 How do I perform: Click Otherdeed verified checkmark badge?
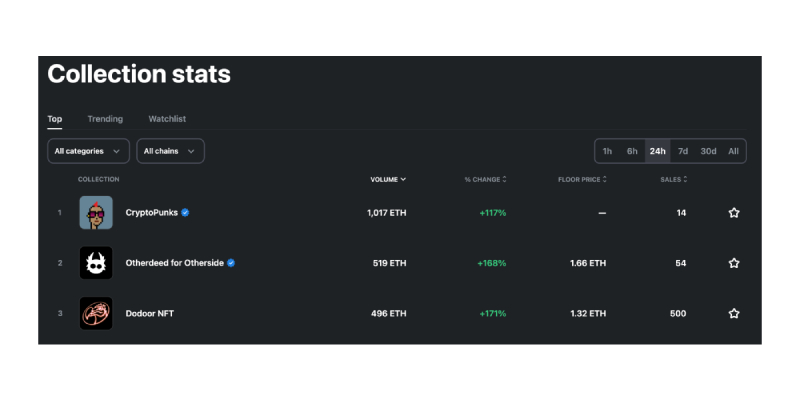[231, 263]
